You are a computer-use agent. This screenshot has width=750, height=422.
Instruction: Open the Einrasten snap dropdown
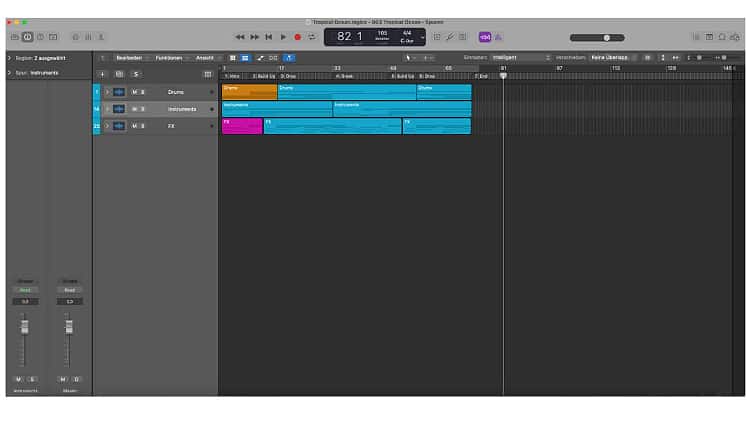click(x=520, y=58)
